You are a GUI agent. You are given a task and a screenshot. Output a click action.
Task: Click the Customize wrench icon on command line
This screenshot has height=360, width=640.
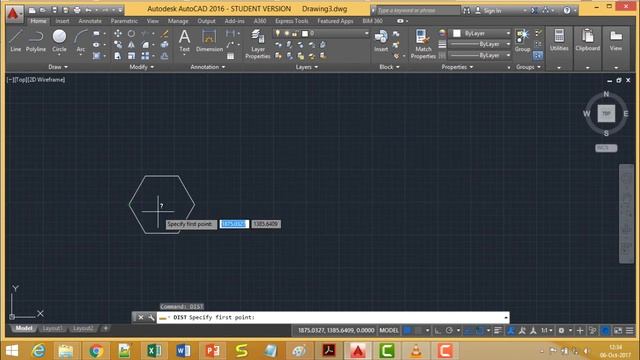tap(151, 317)
